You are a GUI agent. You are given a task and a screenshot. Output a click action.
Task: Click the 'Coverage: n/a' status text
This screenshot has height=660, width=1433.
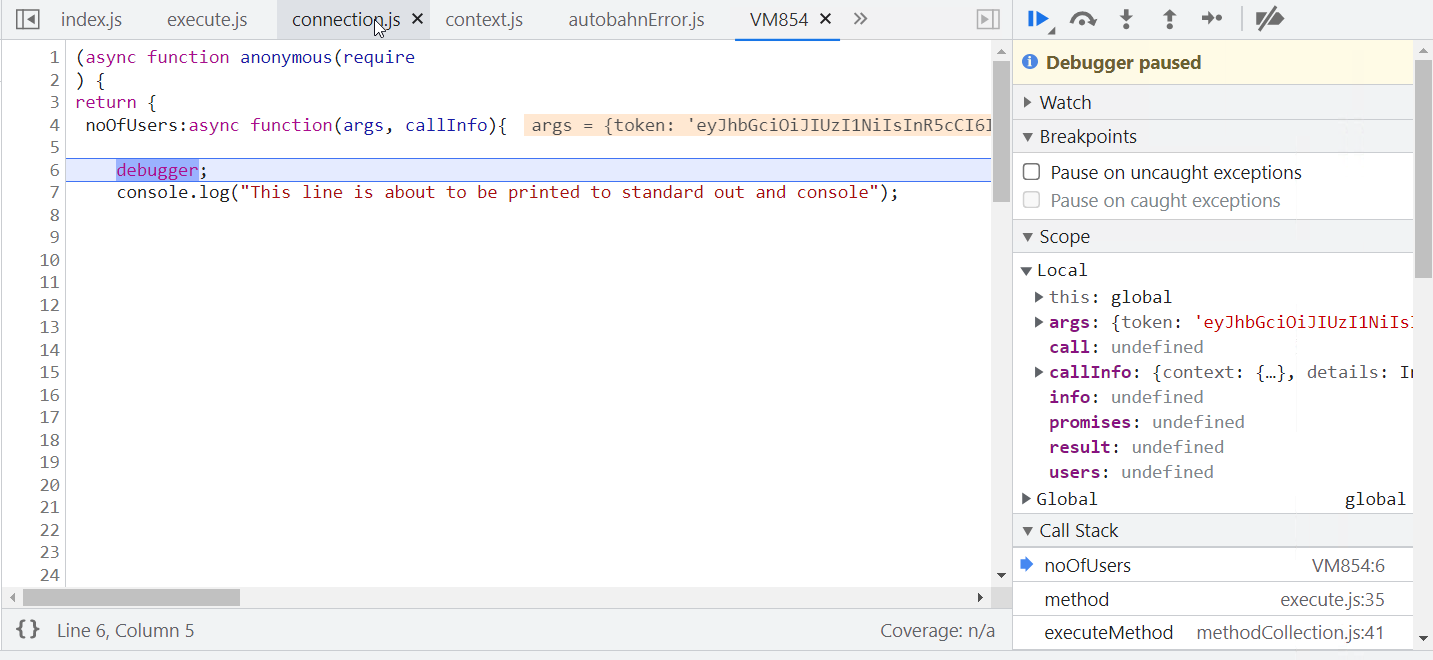tap(937, 631)
